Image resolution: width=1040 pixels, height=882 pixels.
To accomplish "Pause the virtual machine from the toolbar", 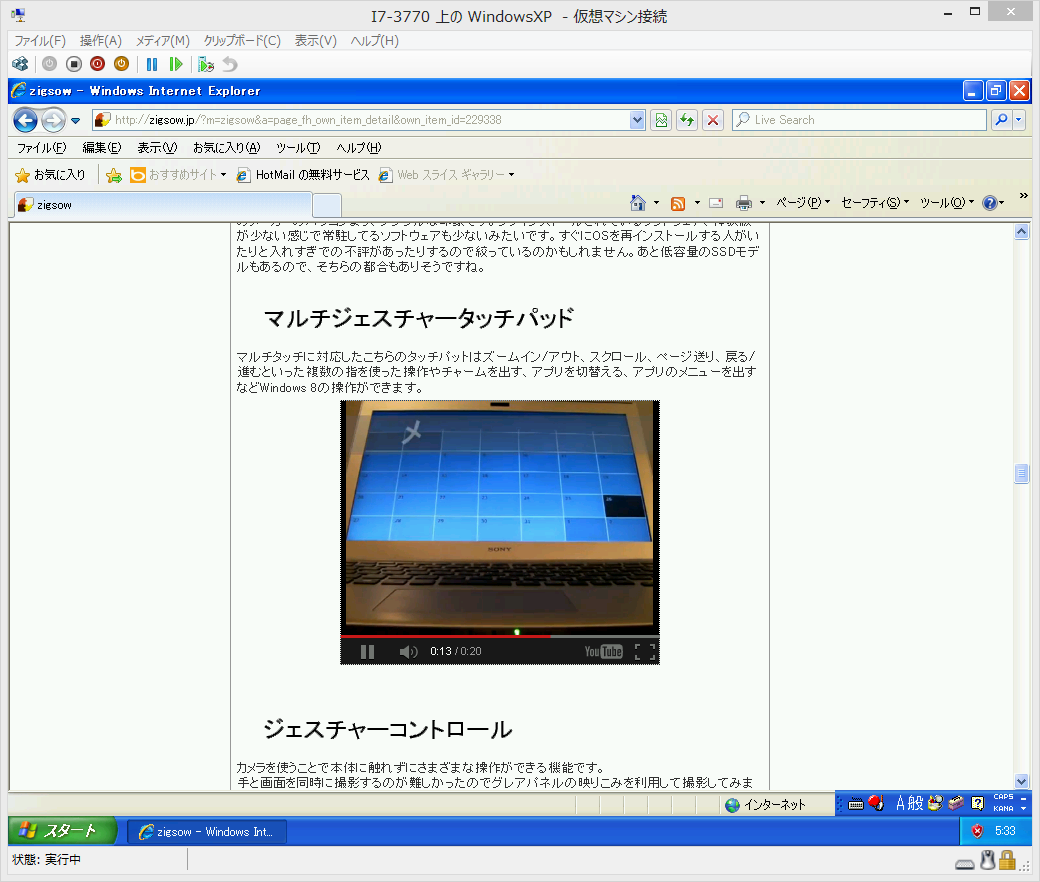I will click(152, 64).
